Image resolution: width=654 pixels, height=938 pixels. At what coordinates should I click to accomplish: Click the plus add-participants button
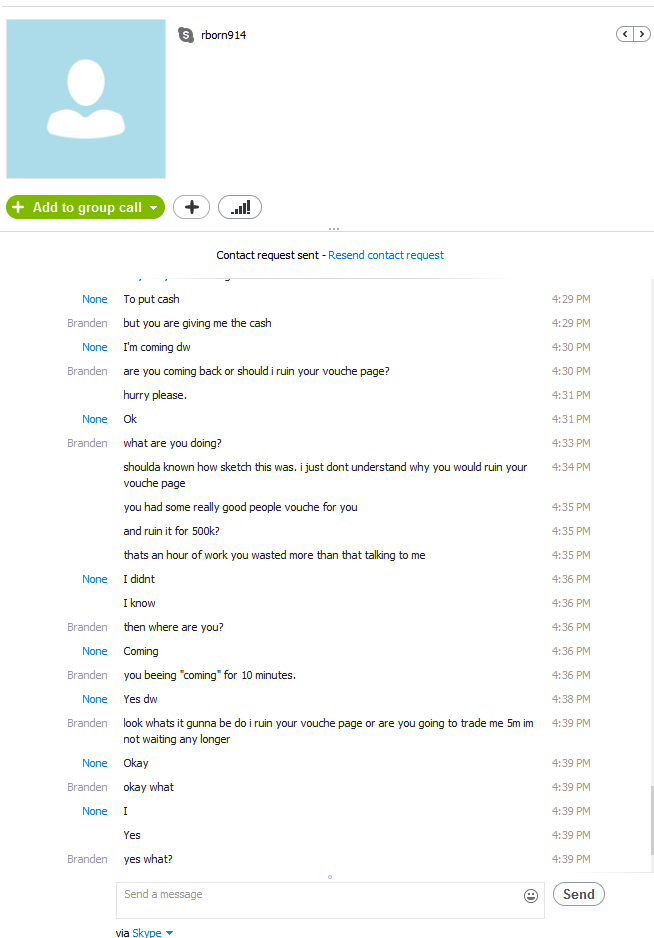click(x=191, y=207)
